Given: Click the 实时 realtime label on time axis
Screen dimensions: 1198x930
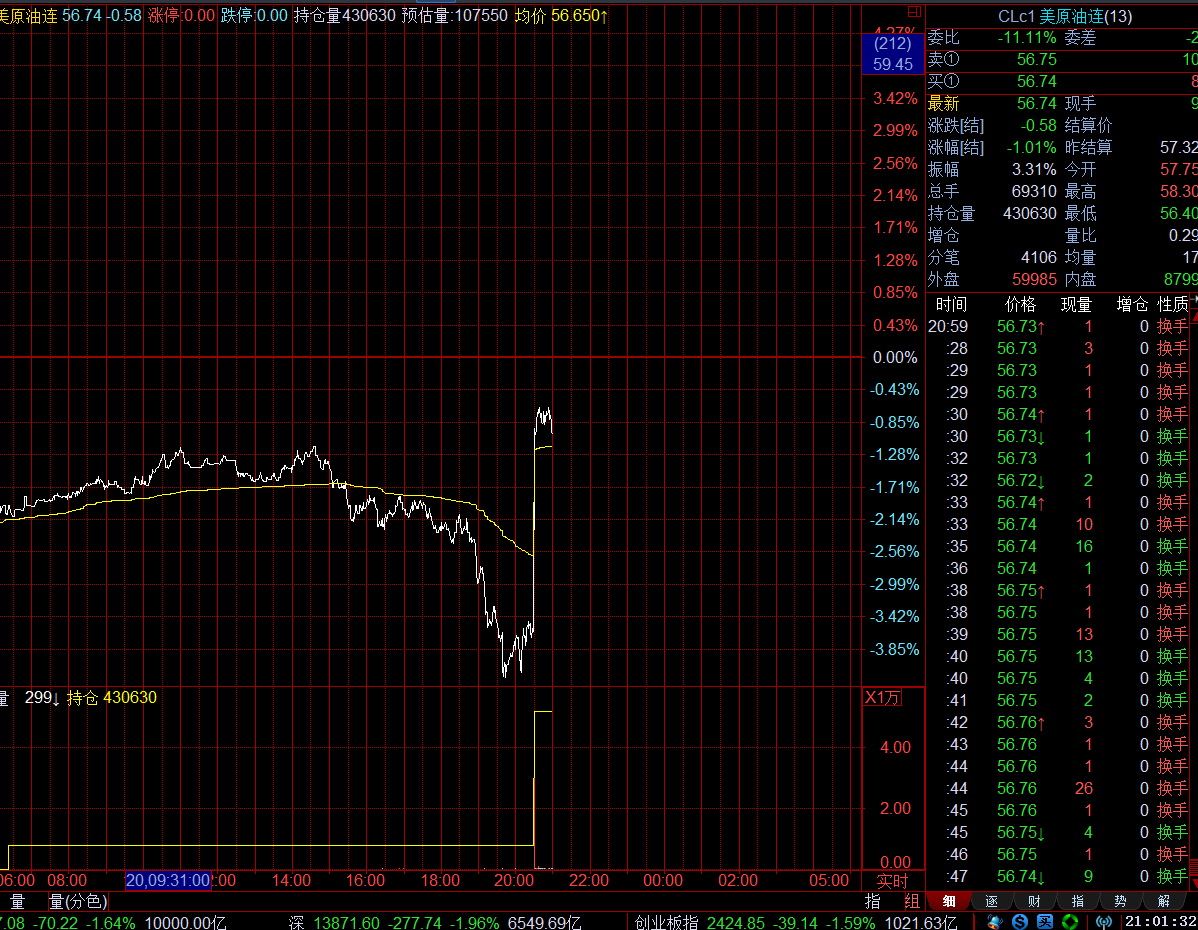Looking at the screenshot, I should 892,881.
